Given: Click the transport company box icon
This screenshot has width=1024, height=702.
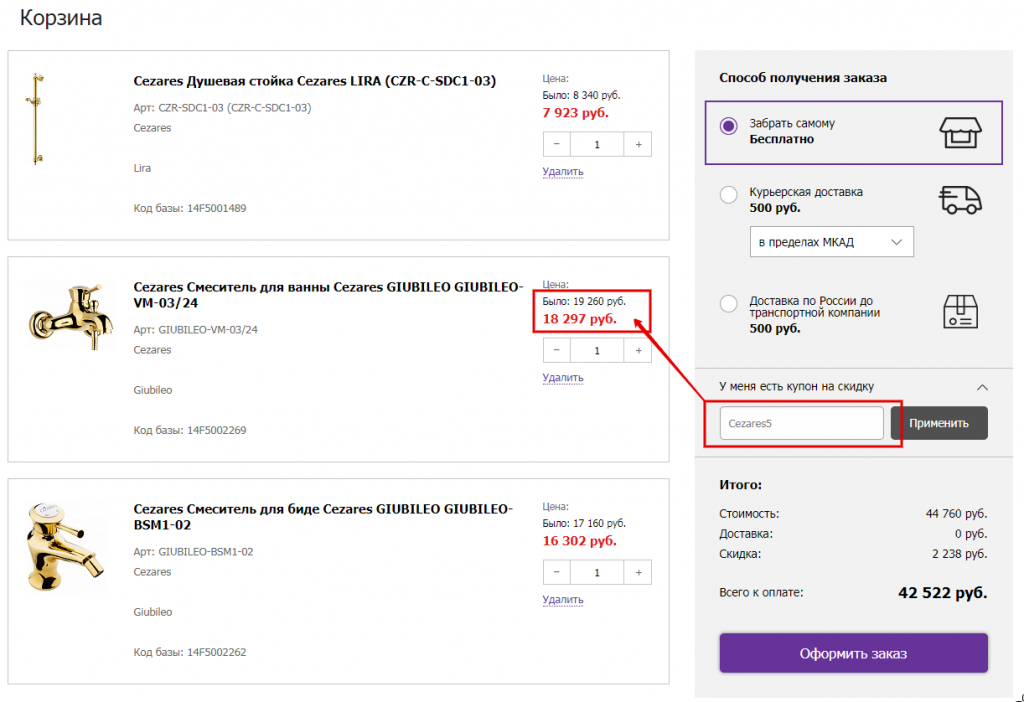Looking at the screenshot, I should click(960, 311).
